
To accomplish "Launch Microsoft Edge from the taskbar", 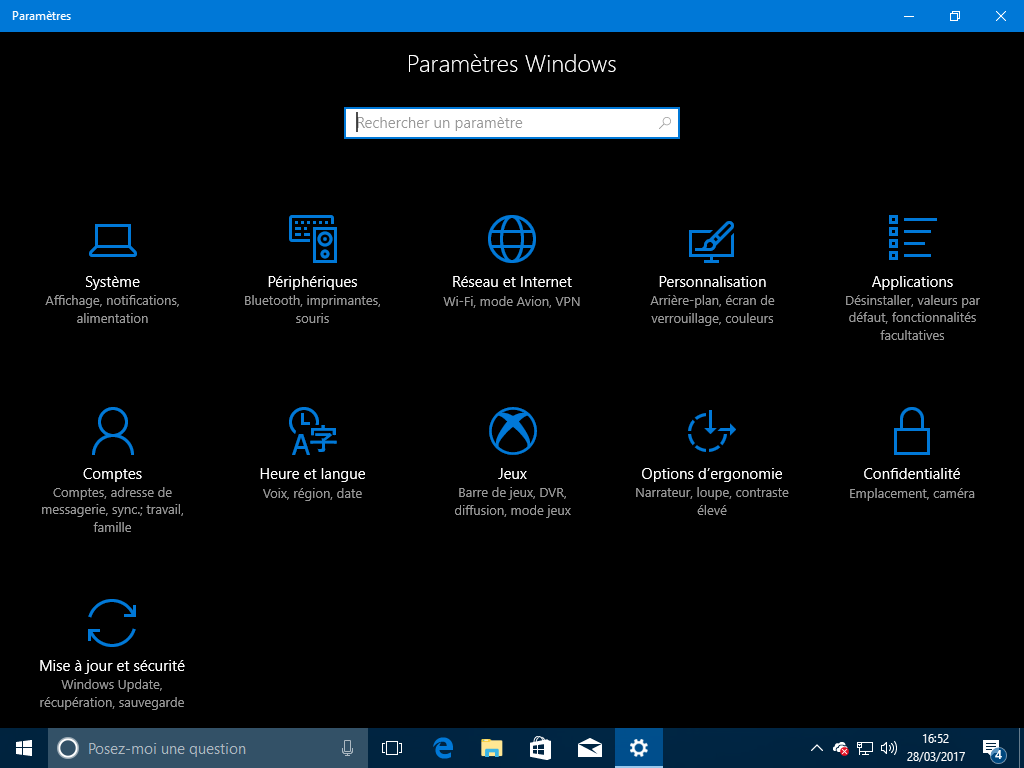I will [x=443, y=748].
